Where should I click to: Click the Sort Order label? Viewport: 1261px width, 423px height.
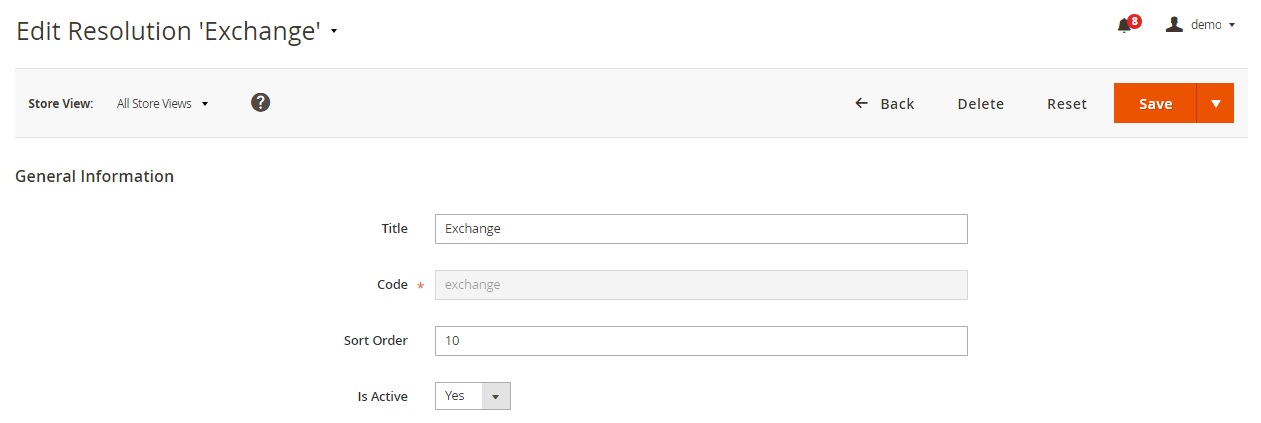[376, 341]
